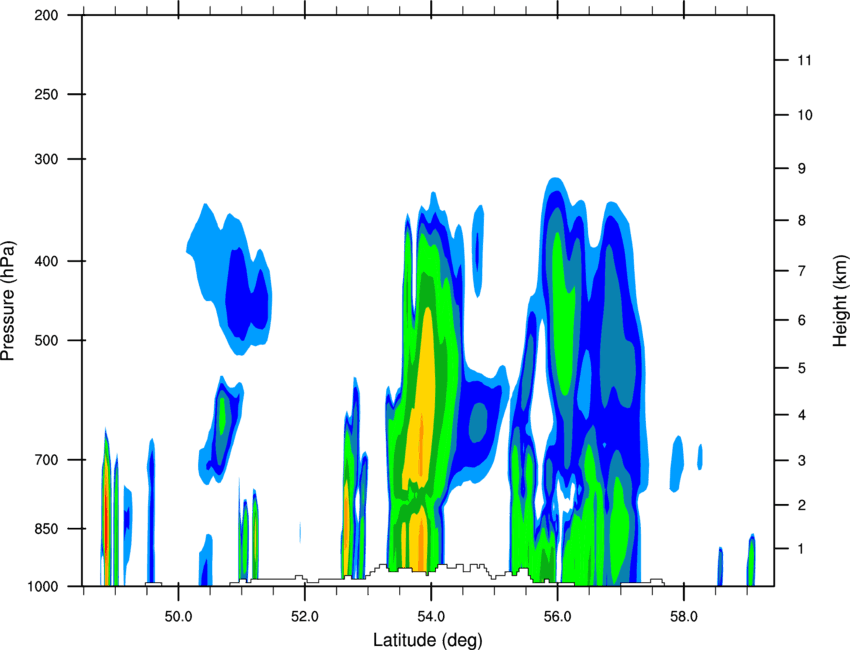Click the 10 km height label
Screen dimensions: 850x650
coord(804,115)
